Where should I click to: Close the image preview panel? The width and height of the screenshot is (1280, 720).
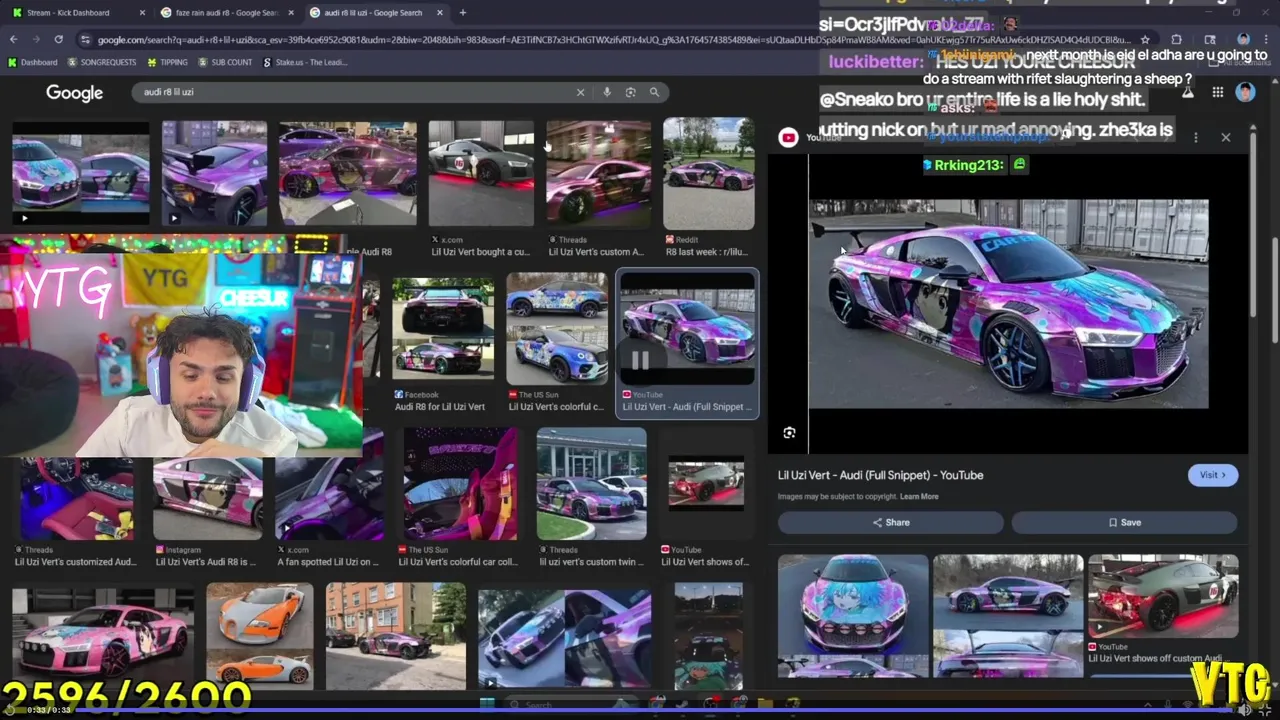pyautogui.click(x=1226, y=137)
